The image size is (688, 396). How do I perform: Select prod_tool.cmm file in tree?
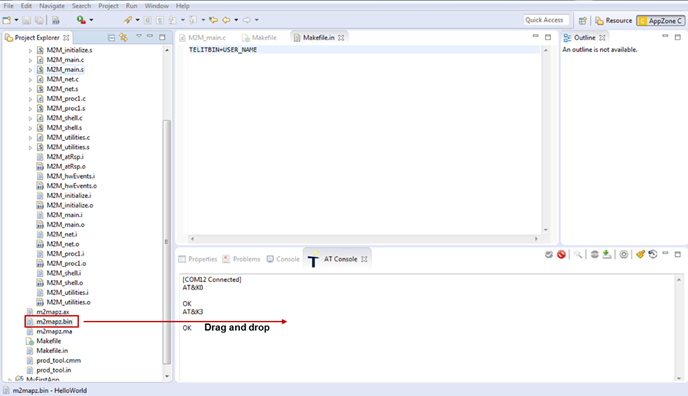(x=58, y=360)
